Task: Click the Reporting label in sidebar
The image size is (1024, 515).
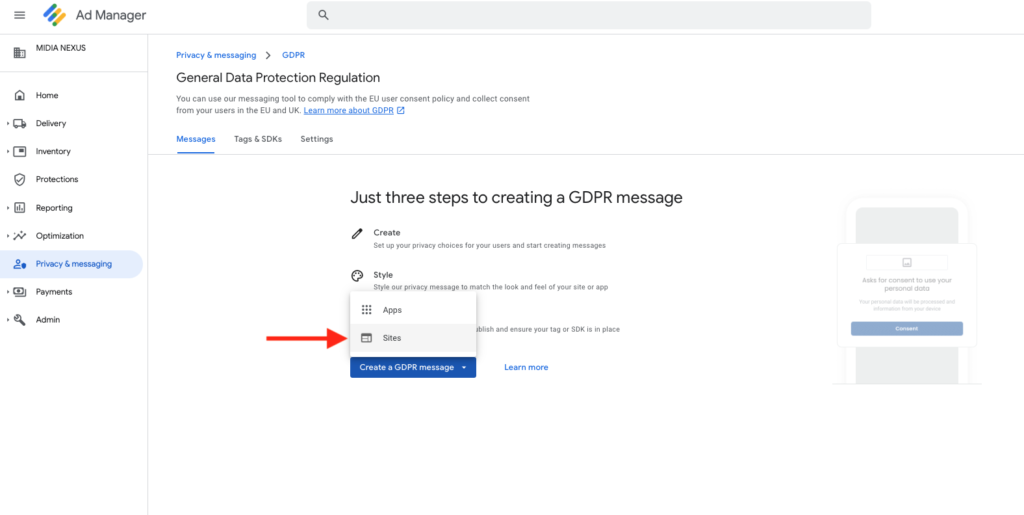Action: 54,208
